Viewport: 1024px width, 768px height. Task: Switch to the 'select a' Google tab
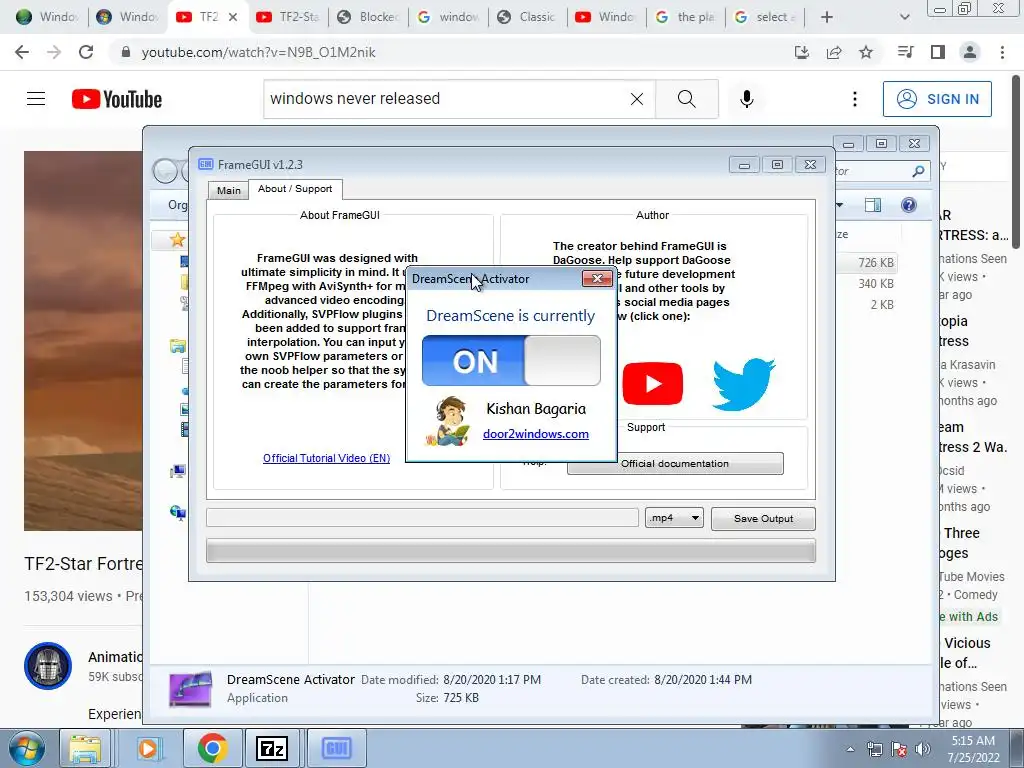(765, 17)
